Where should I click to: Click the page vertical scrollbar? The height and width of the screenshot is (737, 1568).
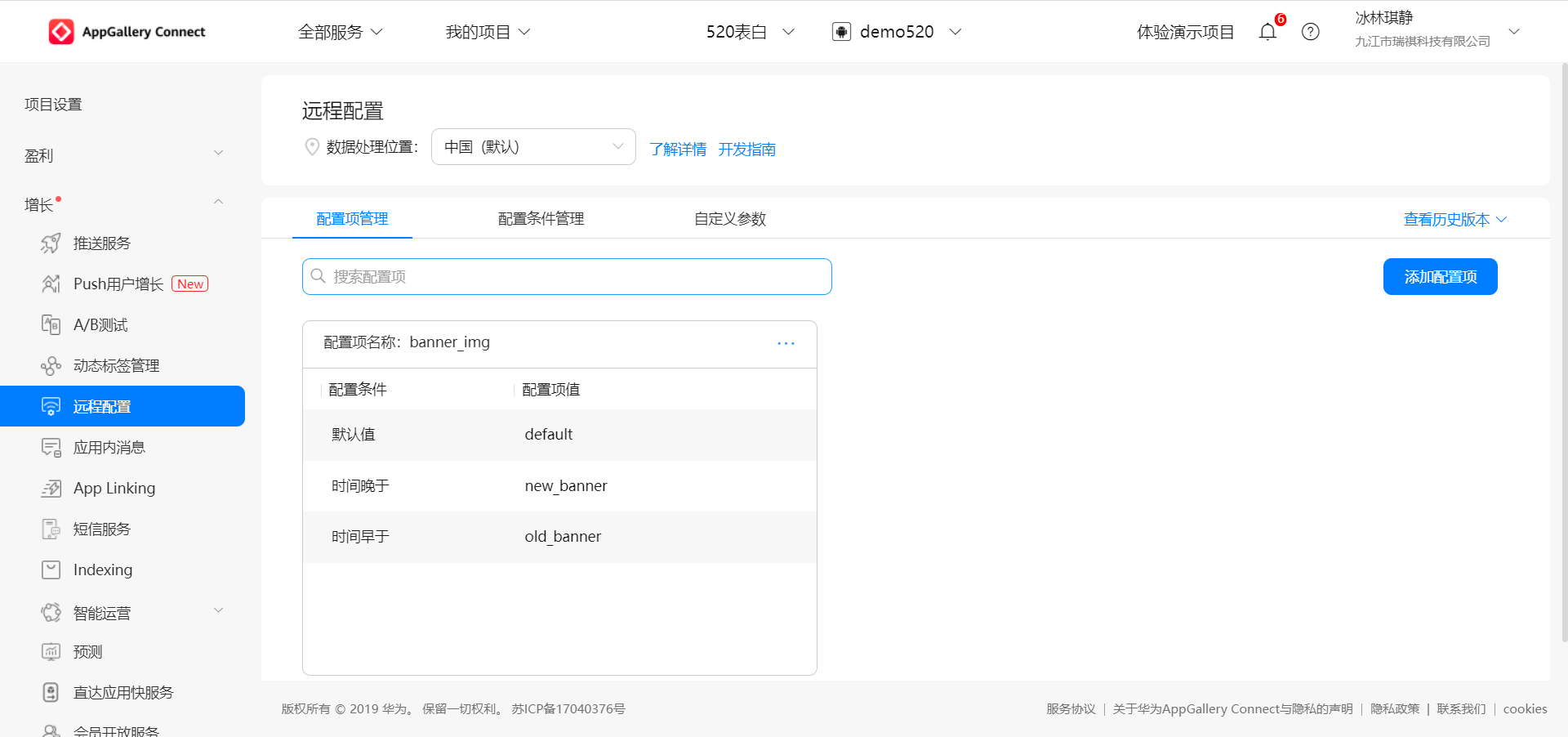tap(1563, 351)
